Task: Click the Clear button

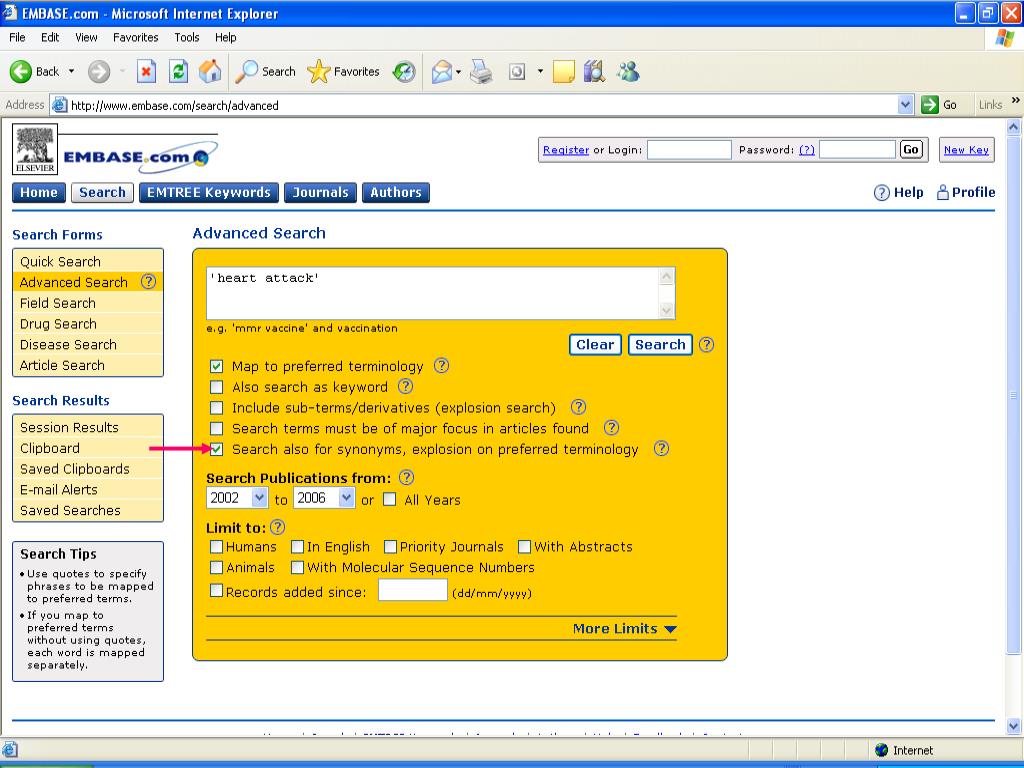Action: [595, 345]
